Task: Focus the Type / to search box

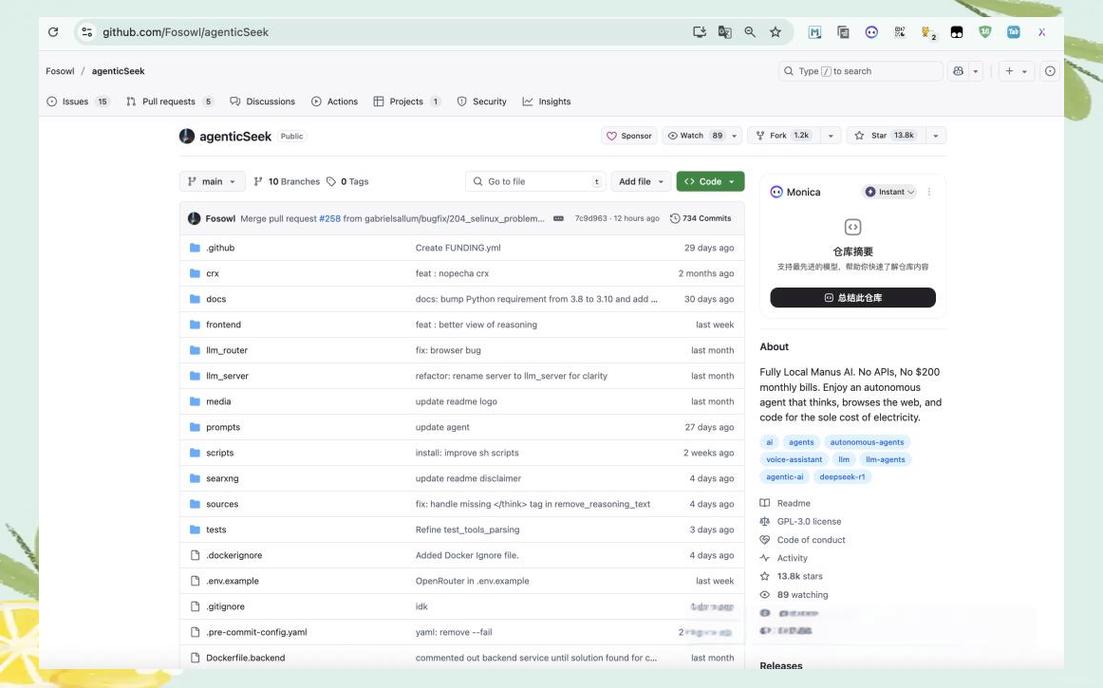Action: (x=860, y=71)
